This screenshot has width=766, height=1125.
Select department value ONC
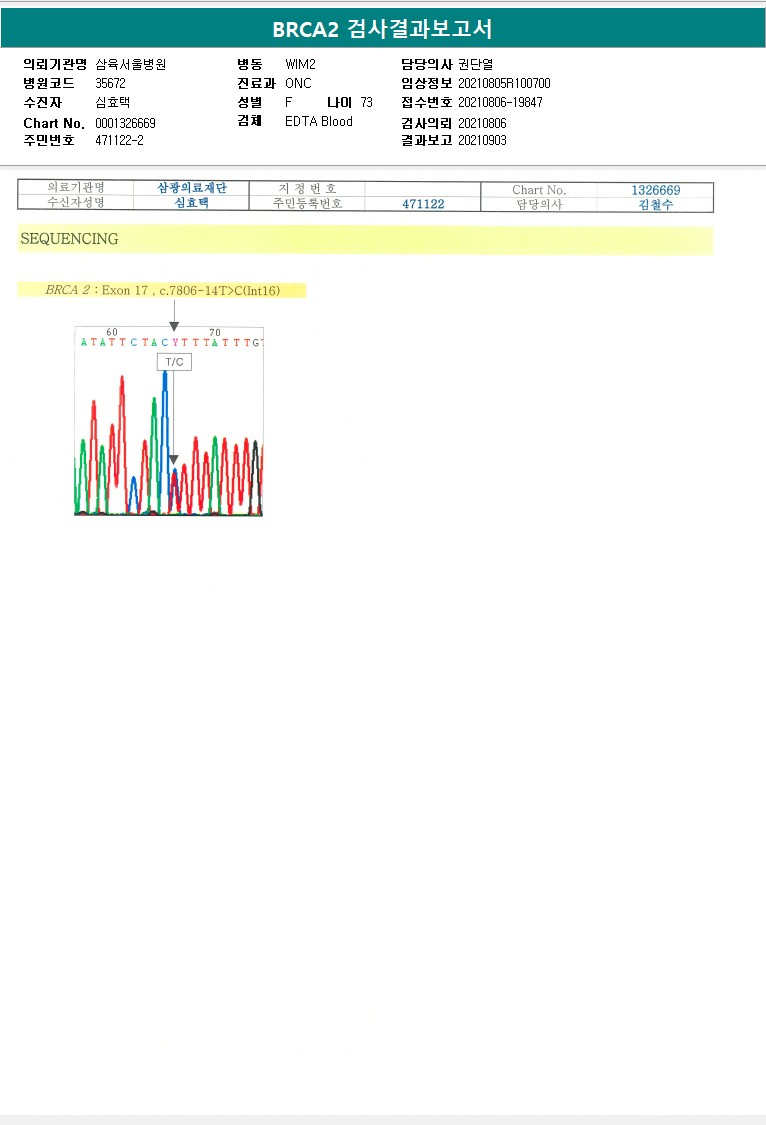point(298,83)
